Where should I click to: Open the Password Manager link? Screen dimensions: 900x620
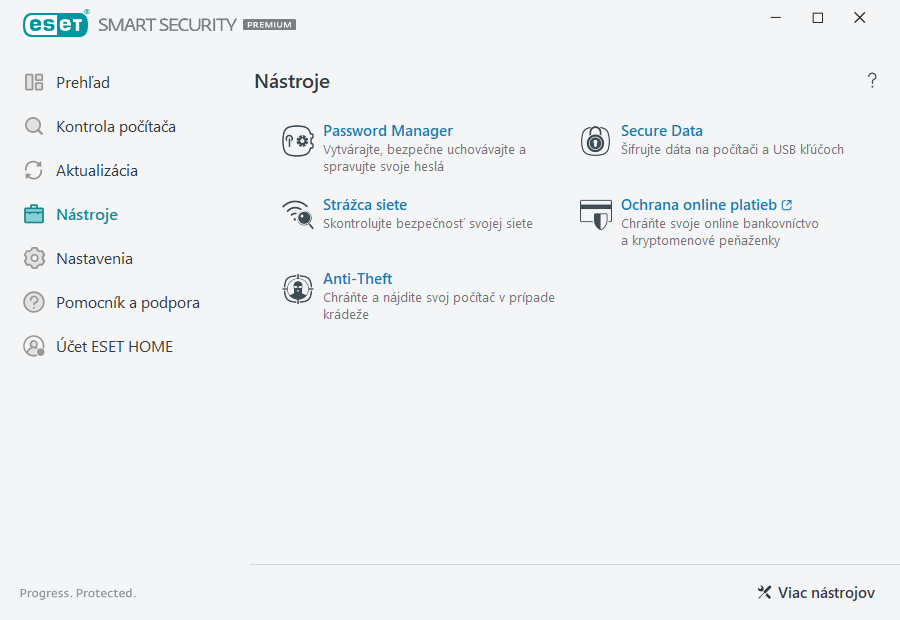click(x=388, y=130)
